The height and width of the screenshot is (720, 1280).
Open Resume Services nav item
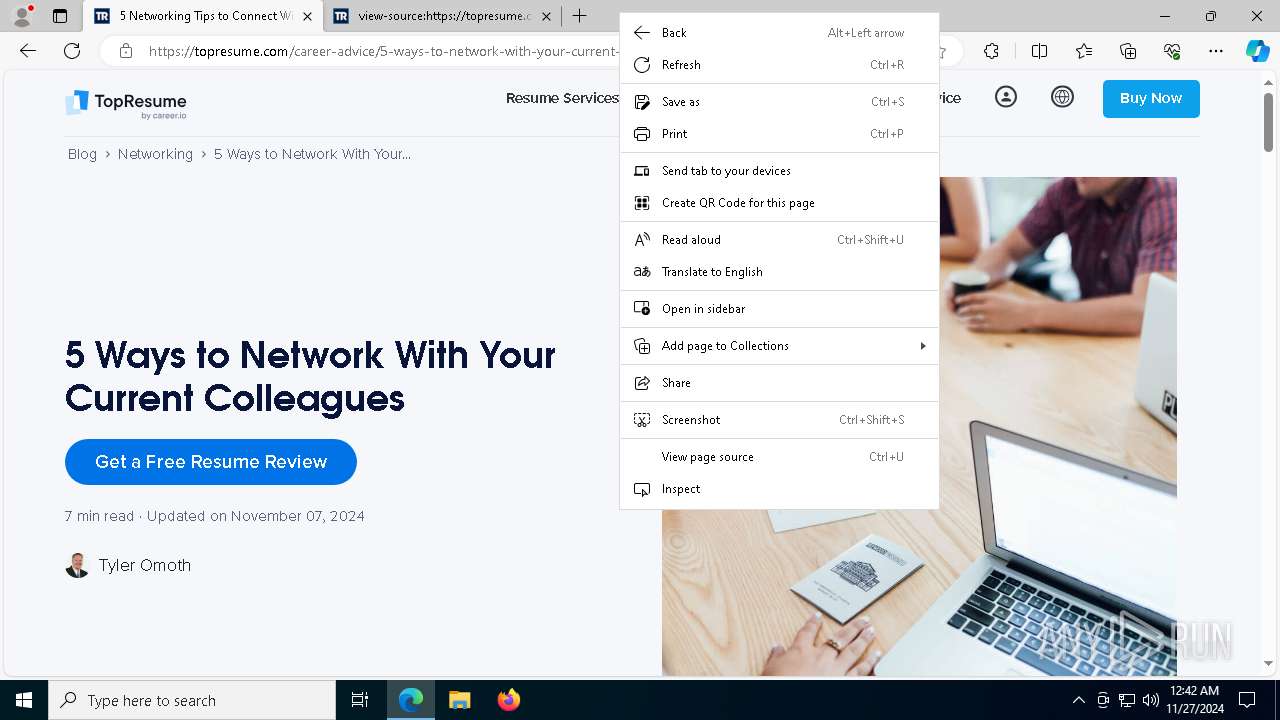[562, 98]
